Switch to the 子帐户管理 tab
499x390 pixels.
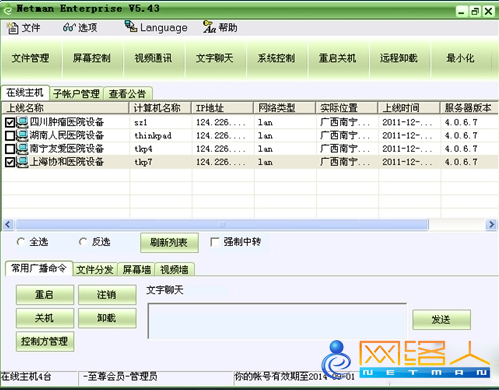(x=76, y=94)
